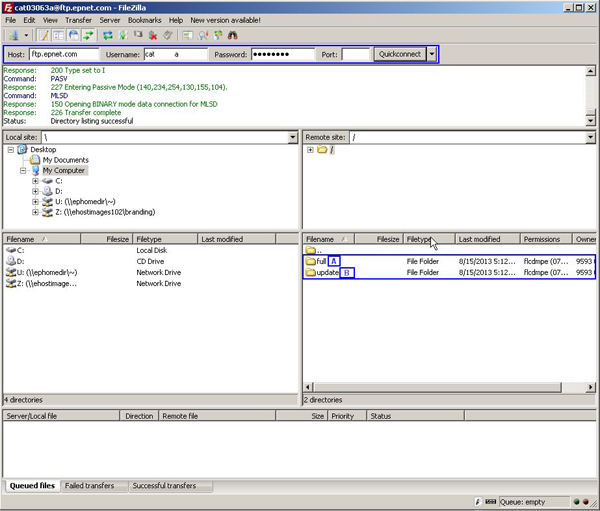Click remote list horizontal scrollbar thumb
The width and height of the screenshot is (600, 511).
[x=437, y=387]
